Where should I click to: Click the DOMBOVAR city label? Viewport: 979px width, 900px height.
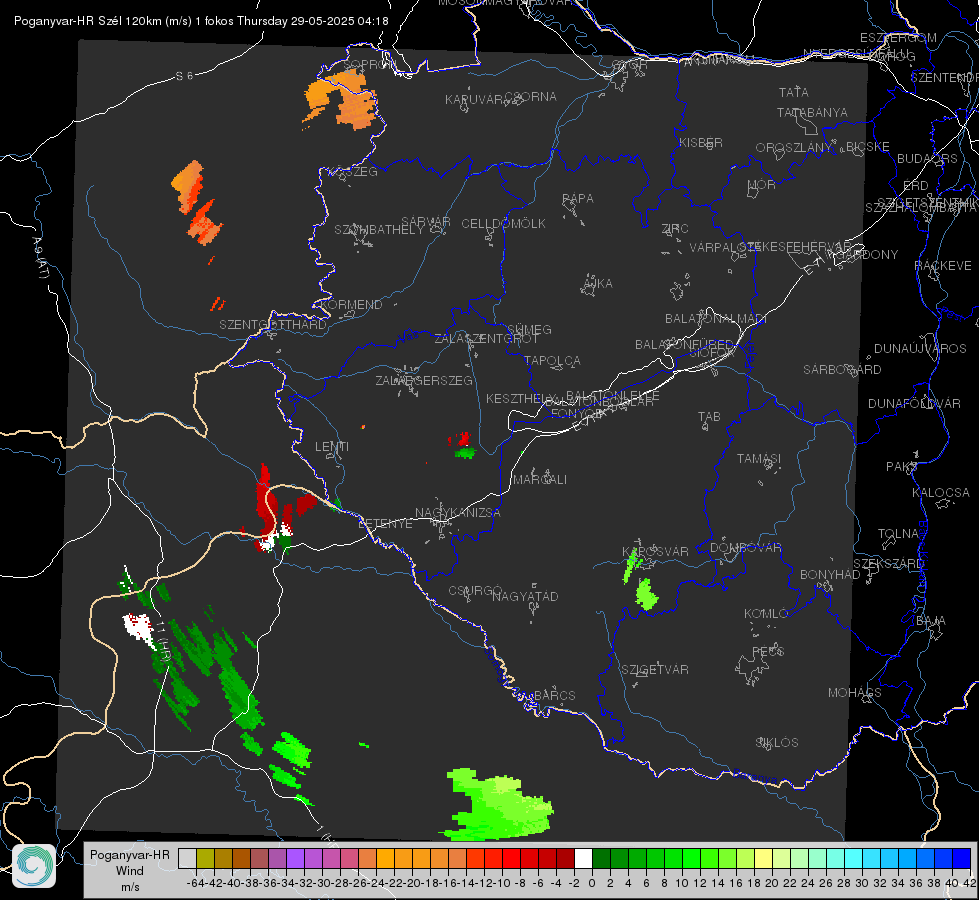pyautogui.click(x=745, y=548)
